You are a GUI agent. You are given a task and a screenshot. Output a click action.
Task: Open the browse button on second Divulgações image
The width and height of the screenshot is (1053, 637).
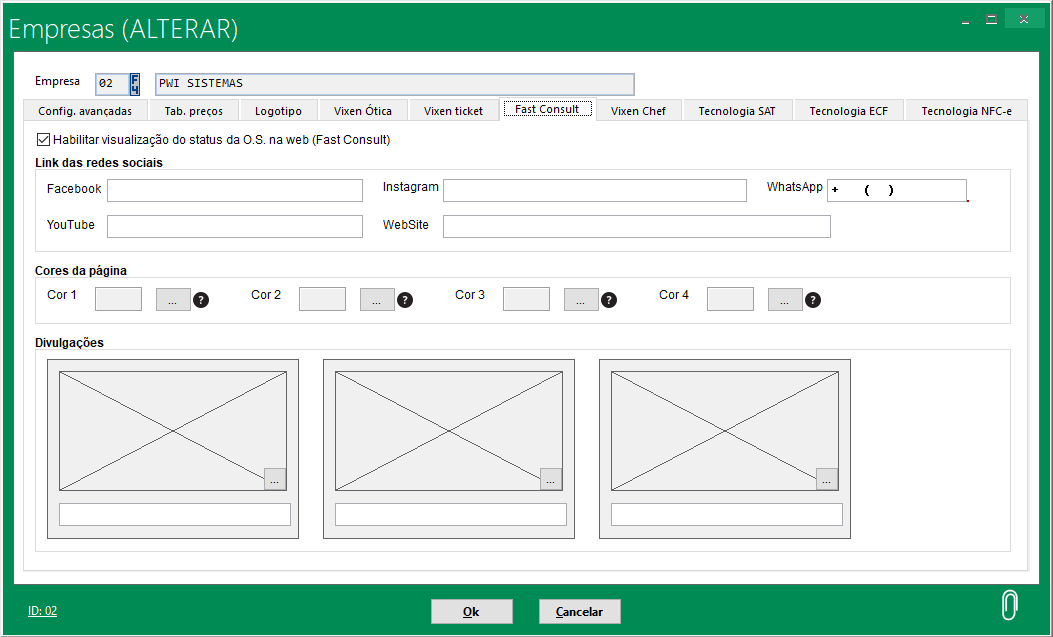551,479
